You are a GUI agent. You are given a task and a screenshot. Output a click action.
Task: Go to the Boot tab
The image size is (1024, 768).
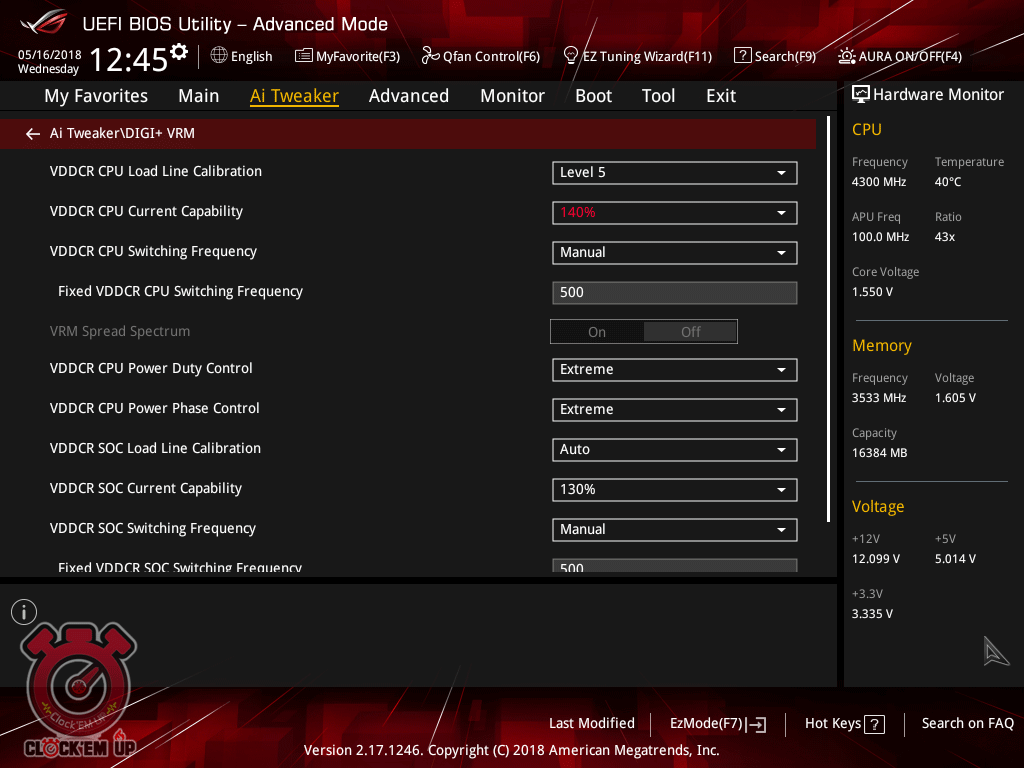(593, 96)
